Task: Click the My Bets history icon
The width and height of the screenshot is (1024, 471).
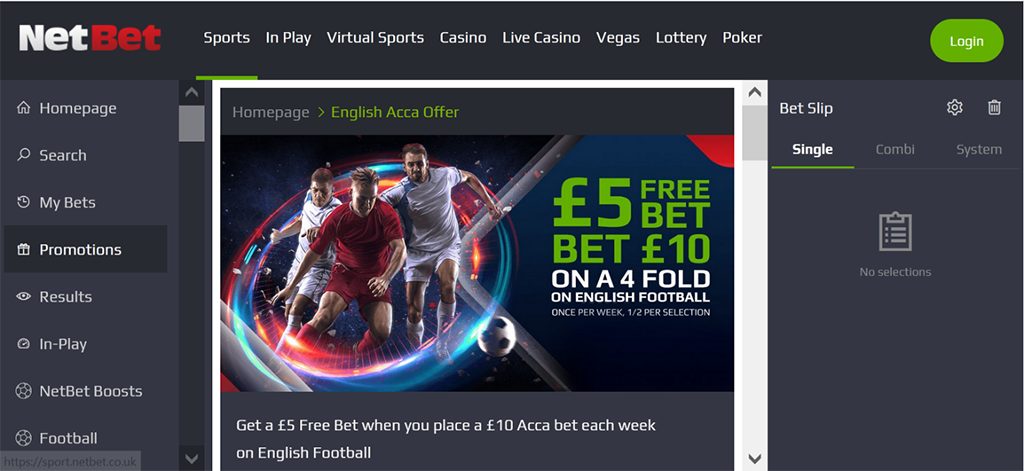Action: click(24, 202)
